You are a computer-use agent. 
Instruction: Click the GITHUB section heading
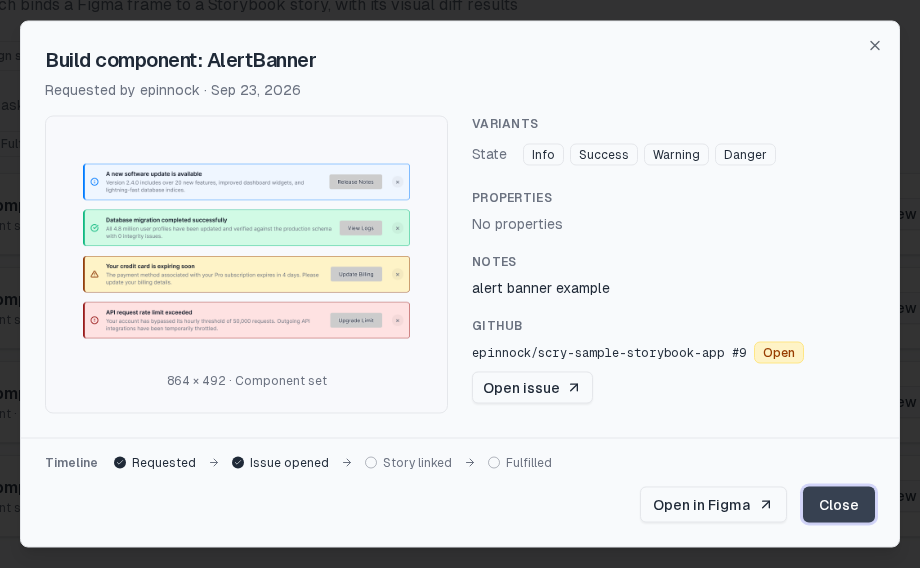click(x=497, y=326)
